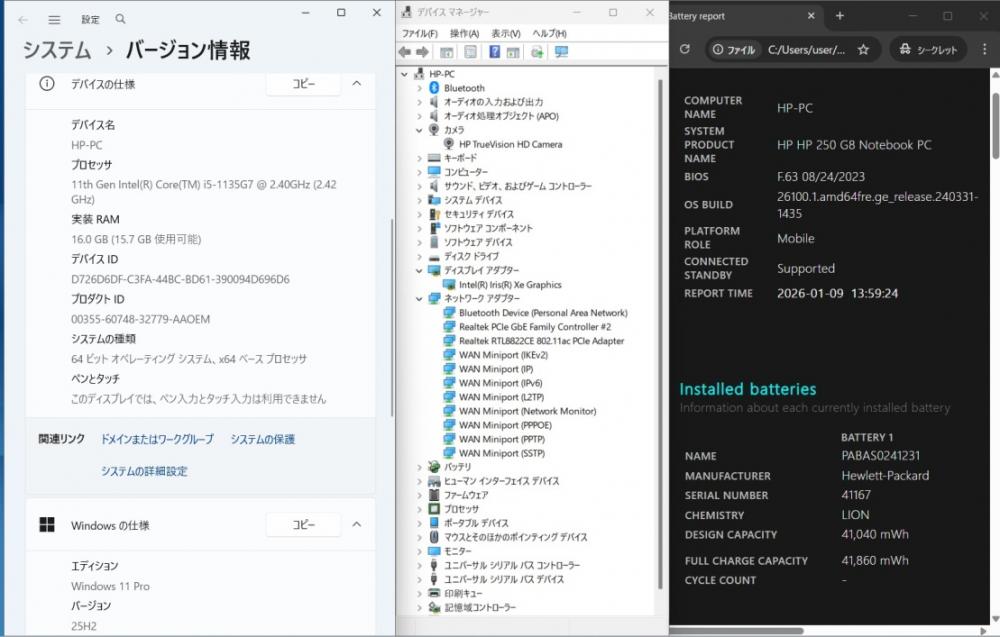Viewport: 1000px width, 637px height.
Task: Click the file path in the address bar
Action: click(806, 49)
